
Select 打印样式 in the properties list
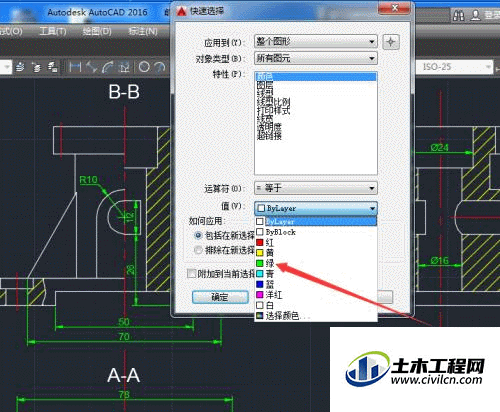tap(316, 110)
